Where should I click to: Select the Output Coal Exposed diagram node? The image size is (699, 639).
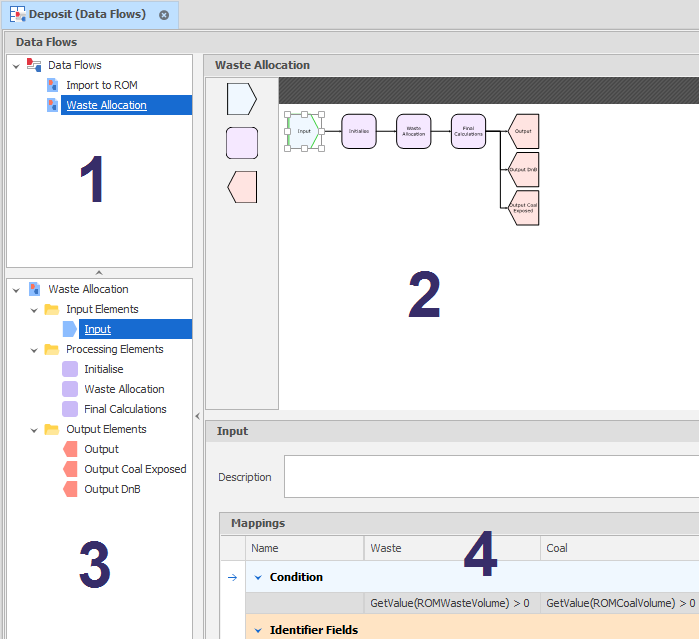[x=524, y=208]
